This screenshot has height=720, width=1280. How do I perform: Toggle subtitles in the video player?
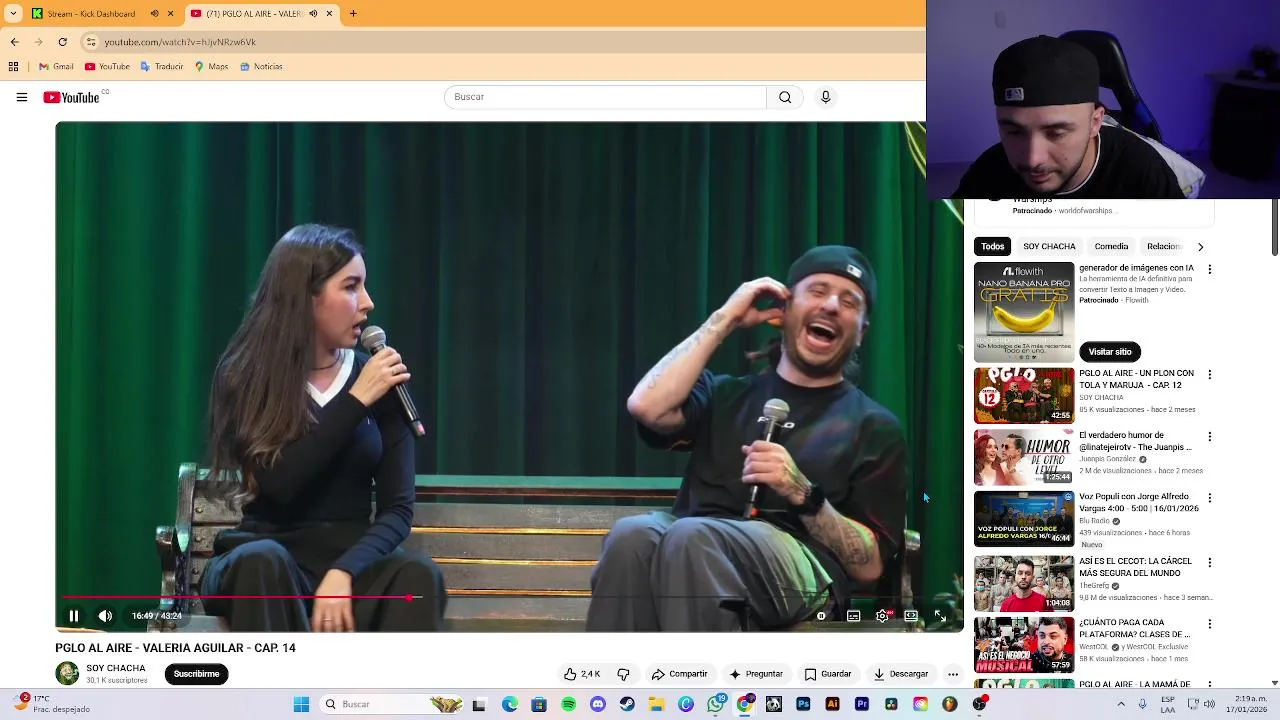point(853,616)
